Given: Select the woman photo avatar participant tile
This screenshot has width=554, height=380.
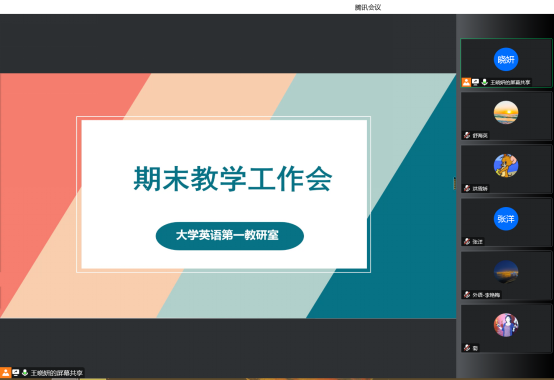Looking at the screenshot, I should [506, 328].
